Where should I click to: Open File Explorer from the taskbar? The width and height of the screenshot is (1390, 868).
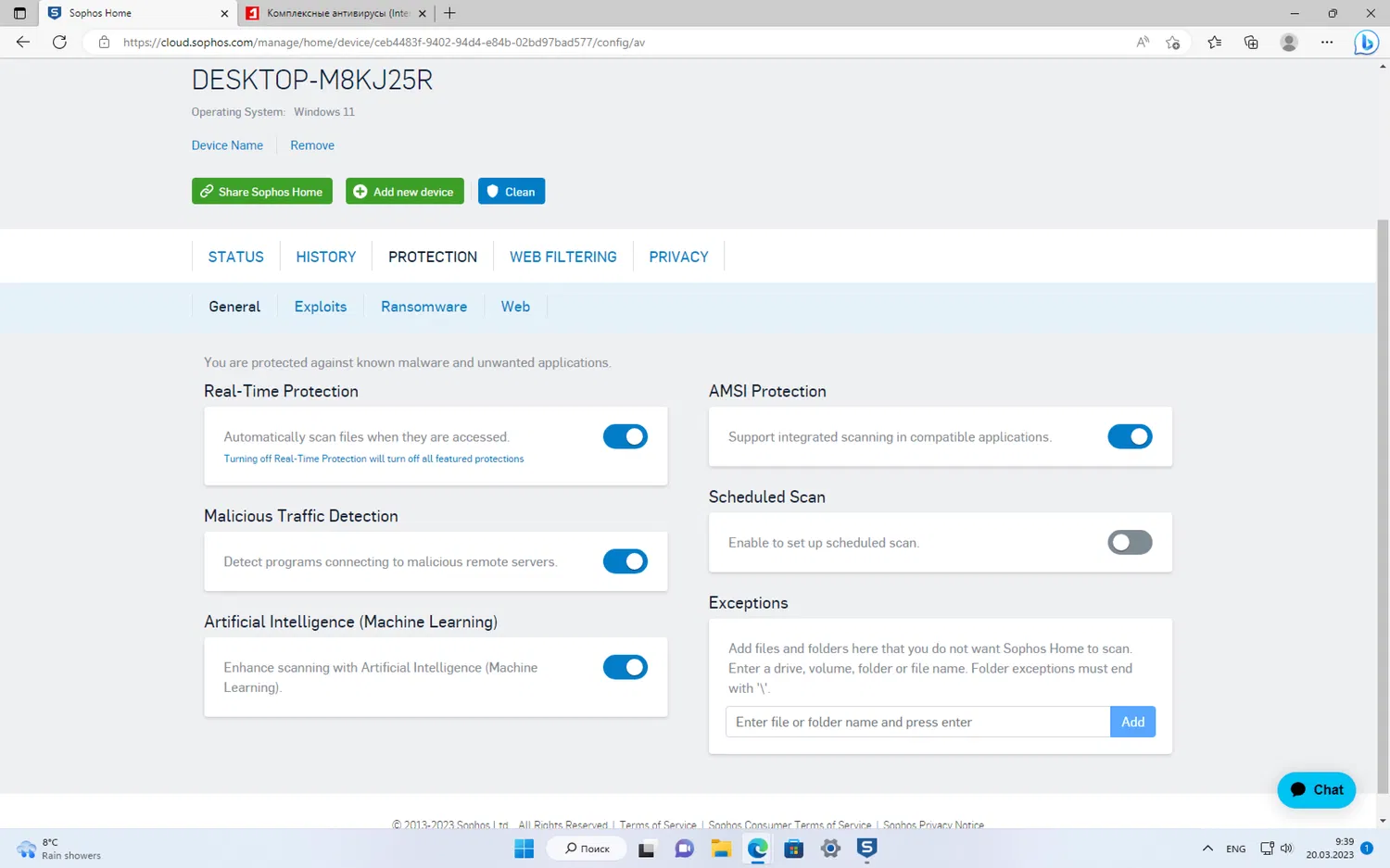point(721,849)
